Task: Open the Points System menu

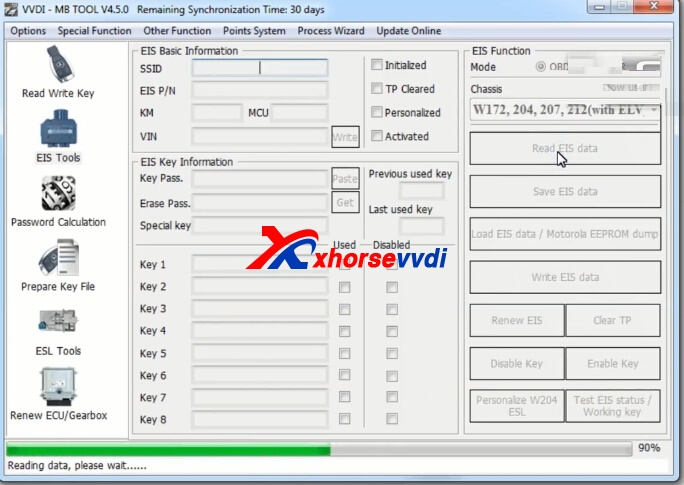Action: coord(254,31)
